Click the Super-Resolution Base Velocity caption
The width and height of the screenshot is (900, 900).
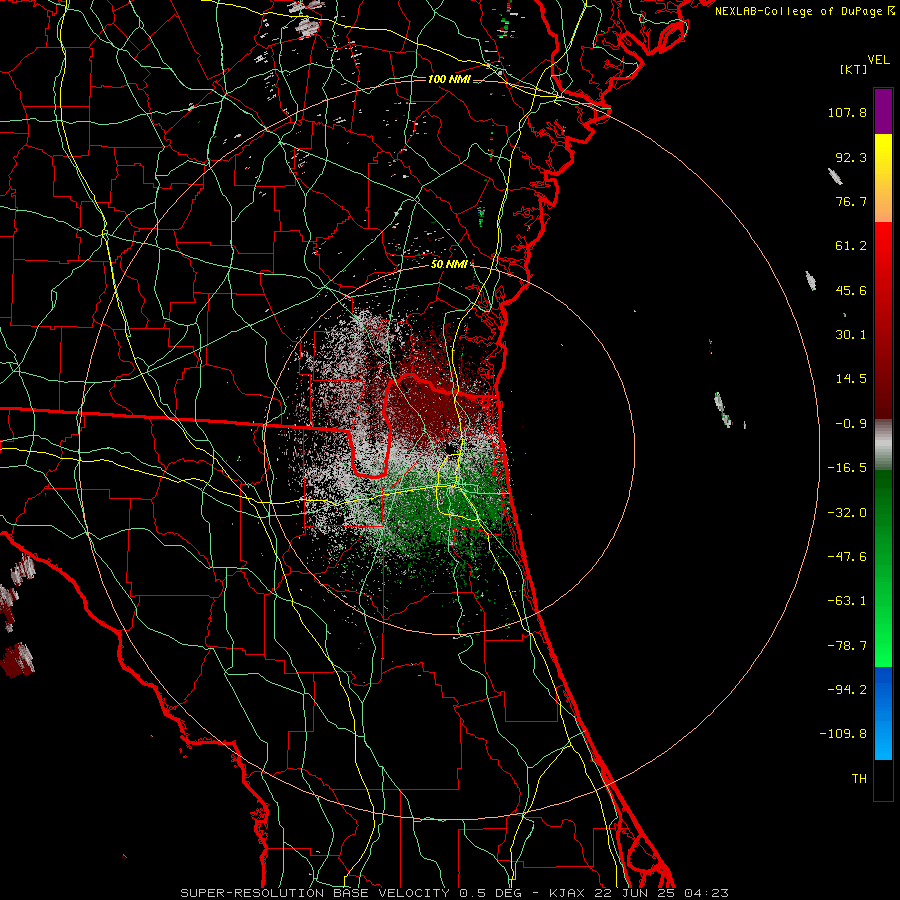(x=455, y=893)
